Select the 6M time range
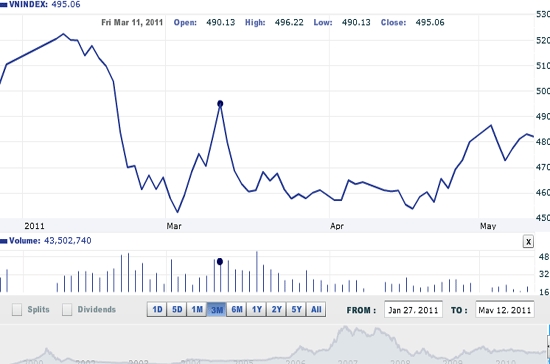The width and height of the screenshot is (550, 364). pyautogui.click(x=237, y=309)
